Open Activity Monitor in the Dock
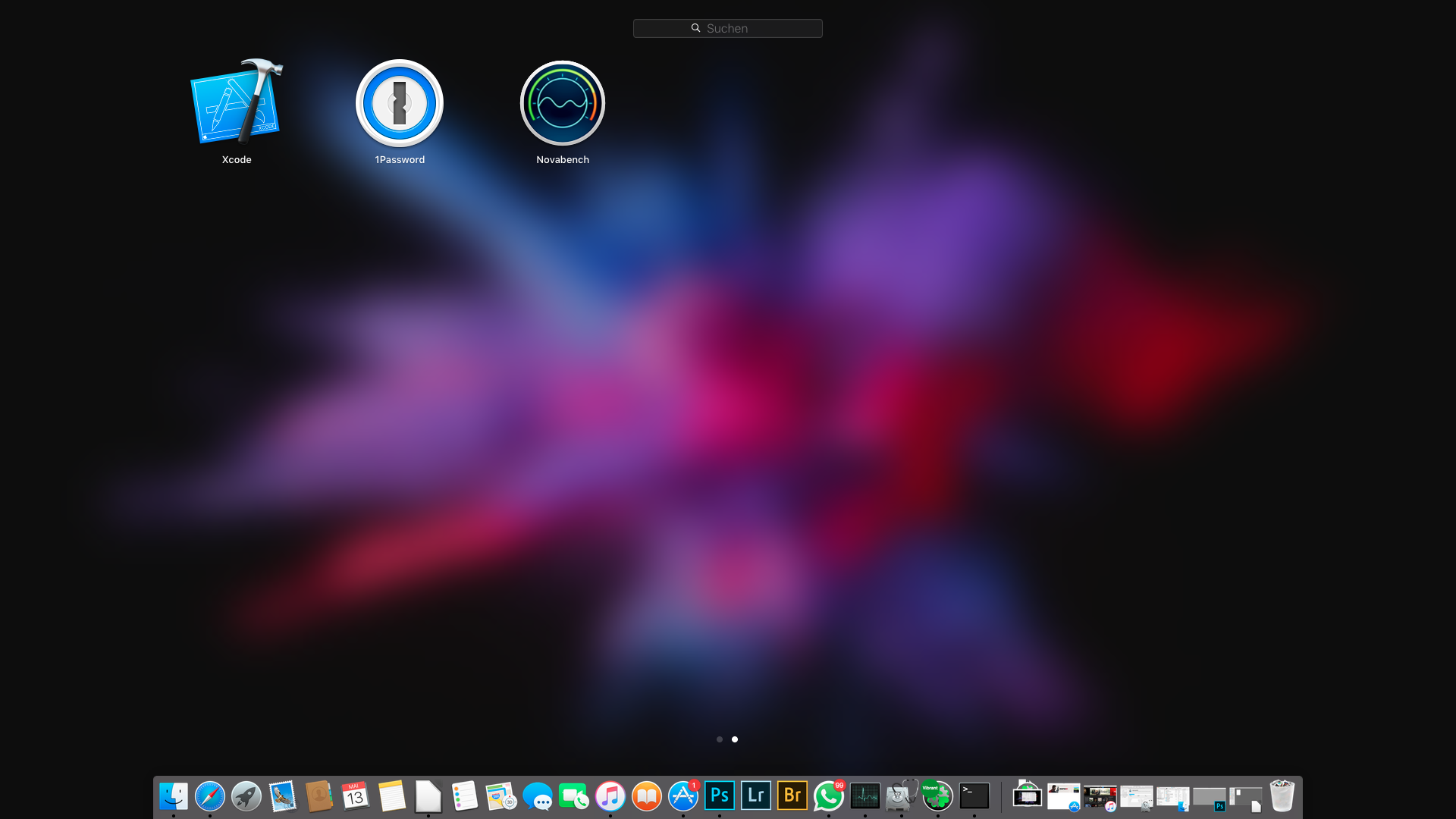This screenshot has height=819, width=1456. [x=865, y=795]
